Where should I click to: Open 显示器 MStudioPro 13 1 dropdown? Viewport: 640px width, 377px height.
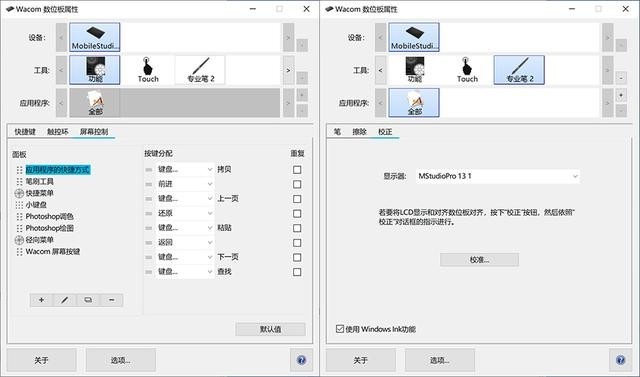point(498,176)
